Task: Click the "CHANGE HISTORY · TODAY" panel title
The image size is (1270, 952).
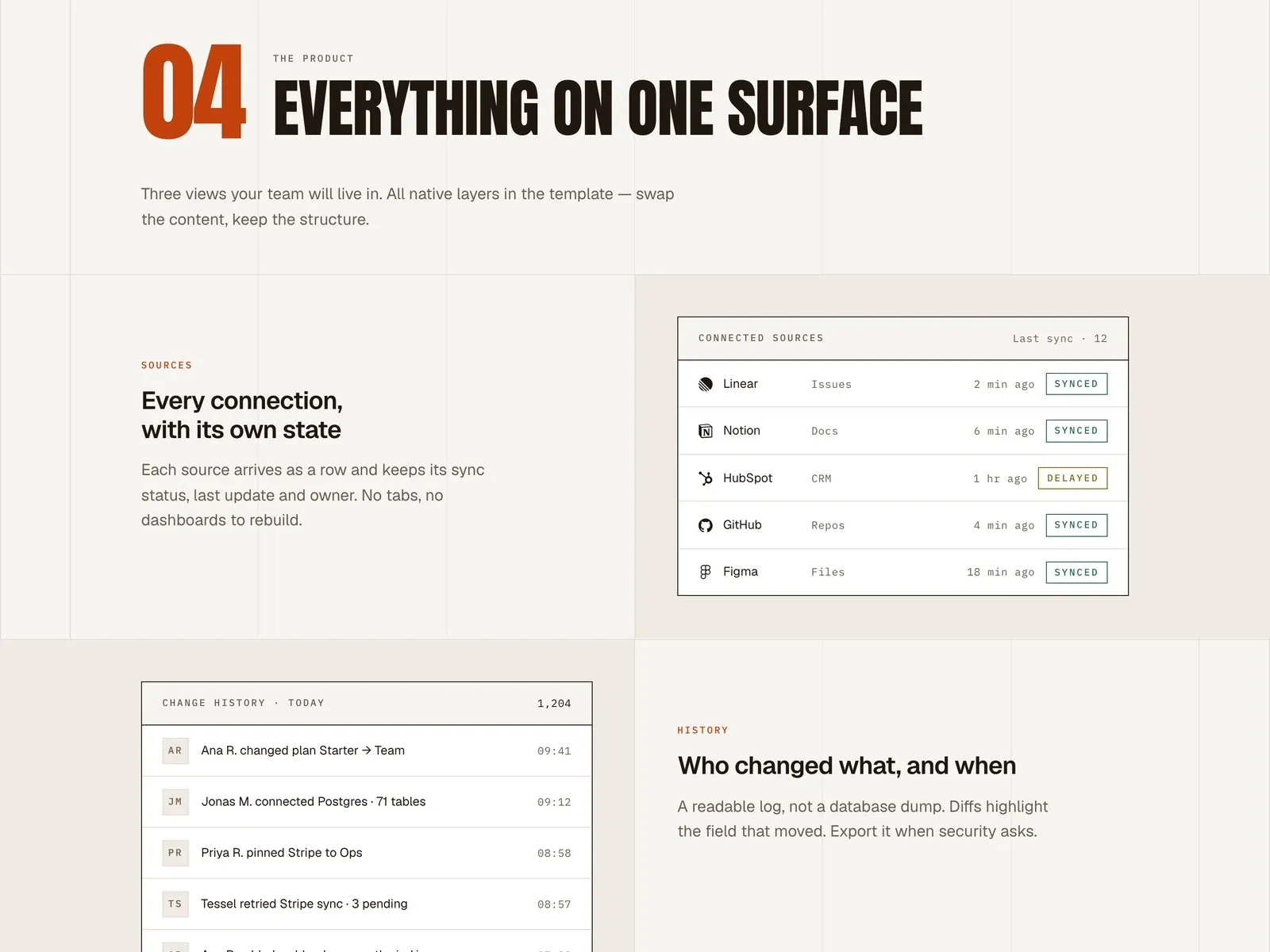Action: (243, 703)
